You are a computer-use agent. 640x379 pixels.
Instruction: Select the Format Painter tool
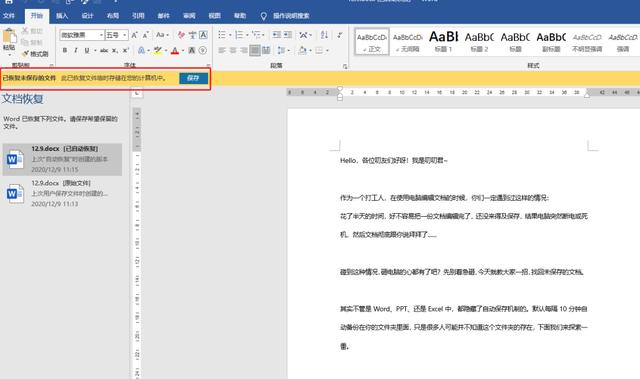pyautogui.click(x=35, y=54)
